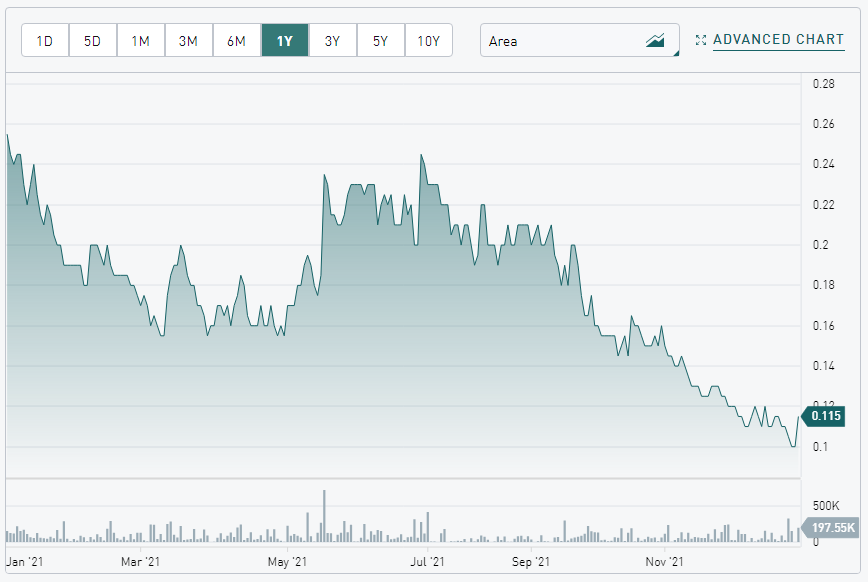Click the 0.2 price axis label

point(820,245)
